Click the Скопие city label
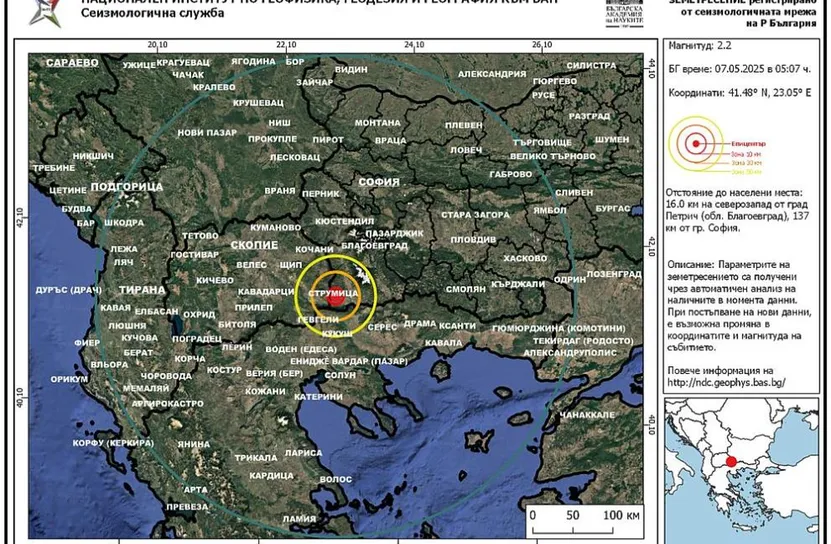This screenshot has width=831, height=544. 254,245
